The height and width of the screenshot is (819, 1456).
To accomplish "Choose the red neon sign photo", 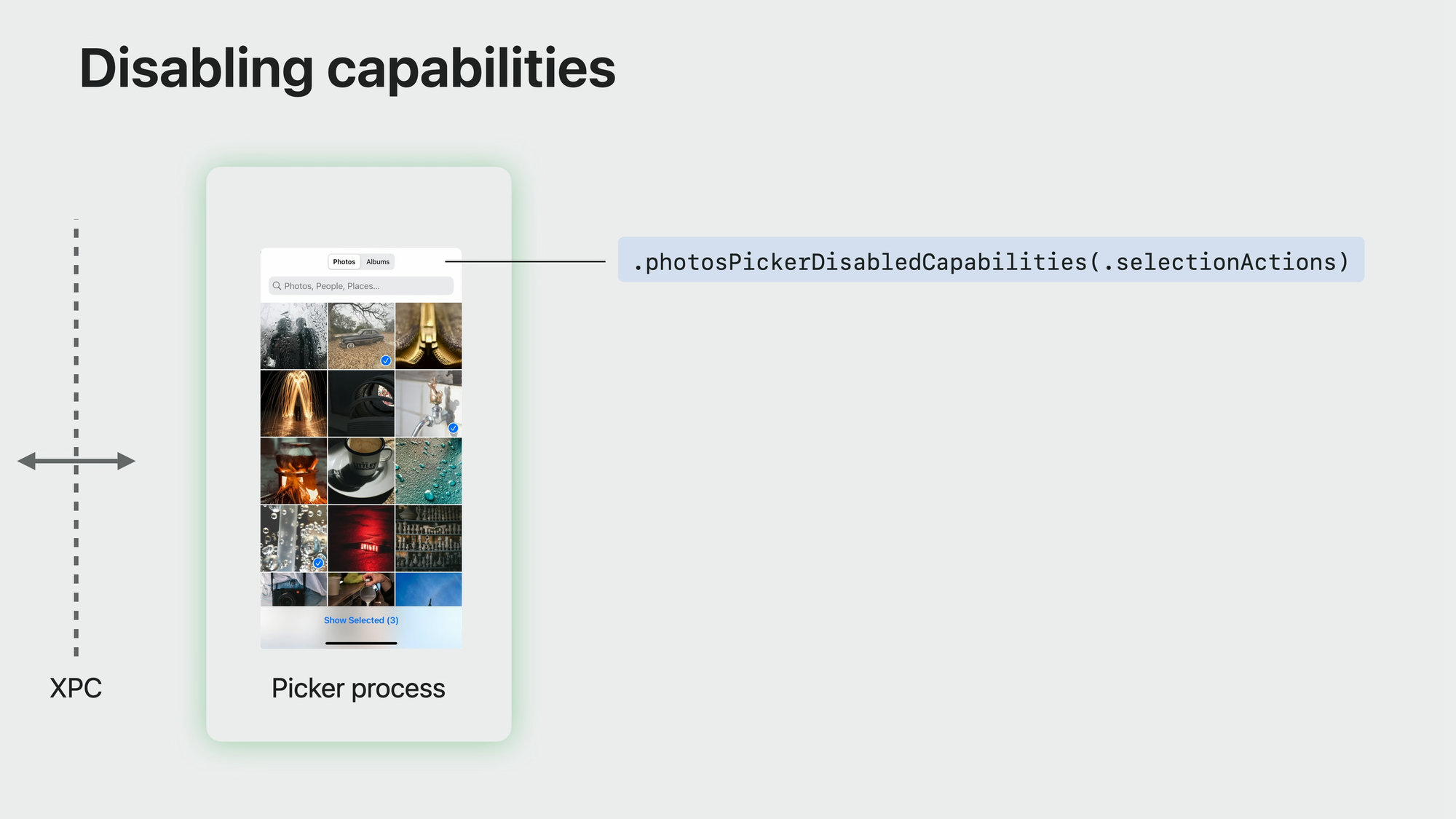I will point(361,538).
